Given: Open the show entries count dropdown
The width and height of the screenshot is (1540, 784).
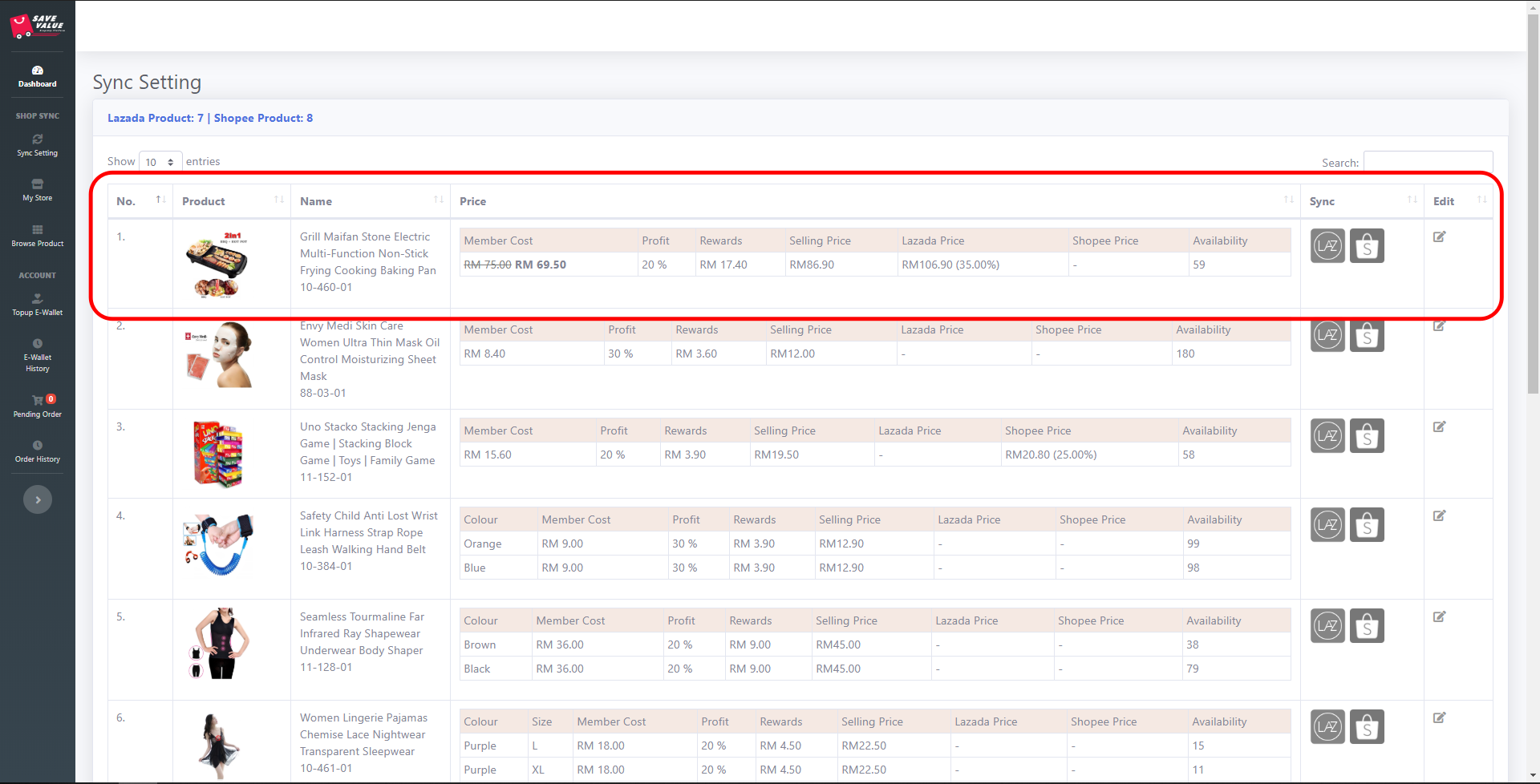Looking at the screenshot, I should (x=160, y=162).
